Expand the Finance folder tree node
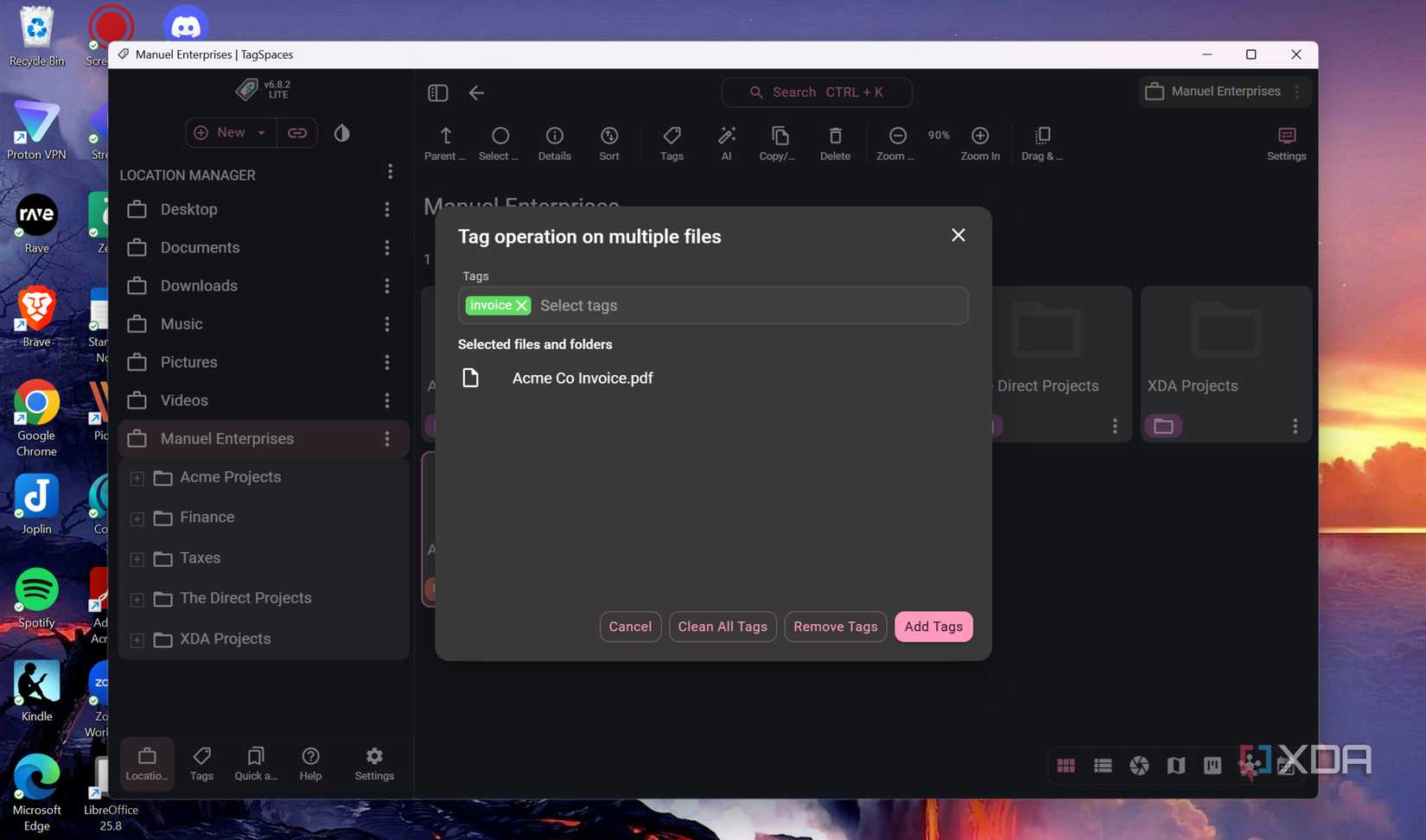 tap(137, 519)
